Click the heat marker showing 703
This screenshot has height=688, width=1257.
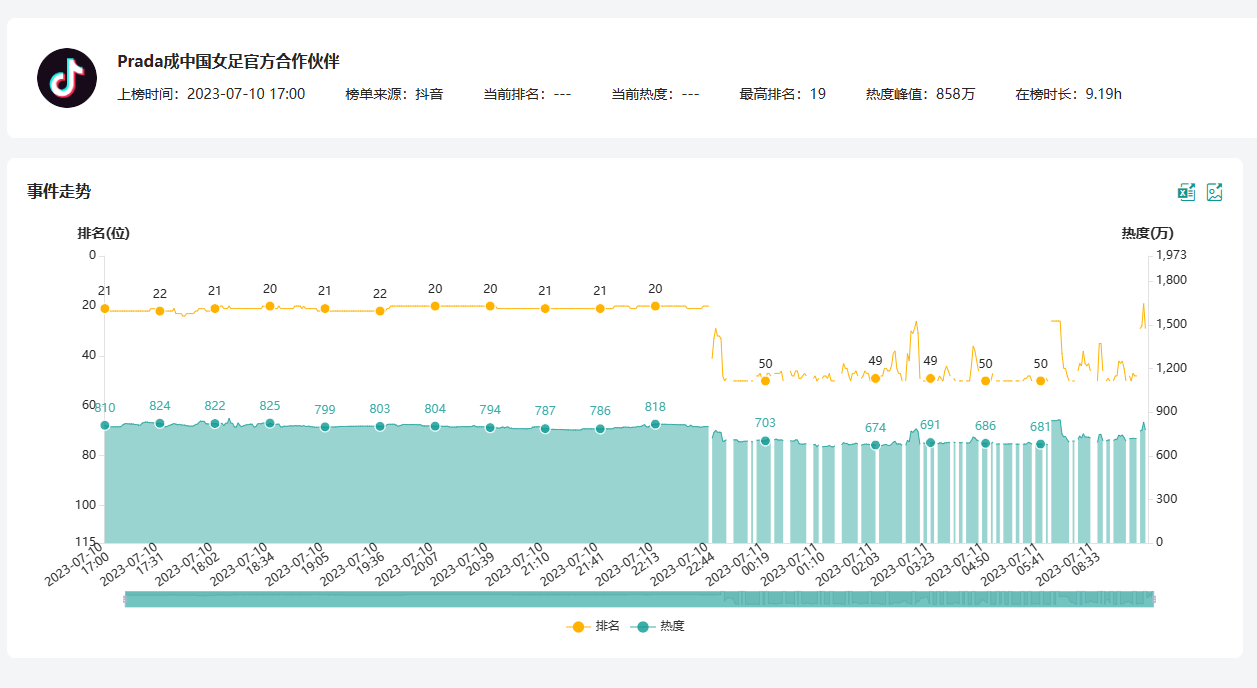click(765, 441)
